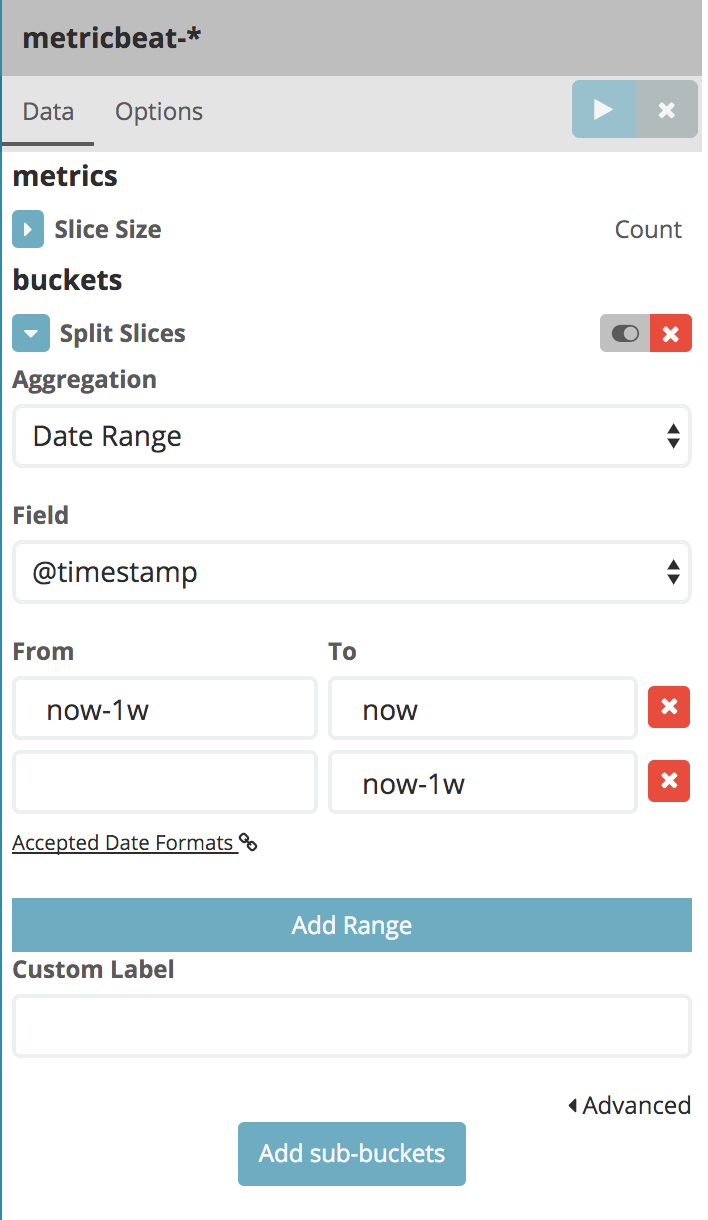Click the Add Range button
The height and width of the screenshot is (1220, 708).
351,925
